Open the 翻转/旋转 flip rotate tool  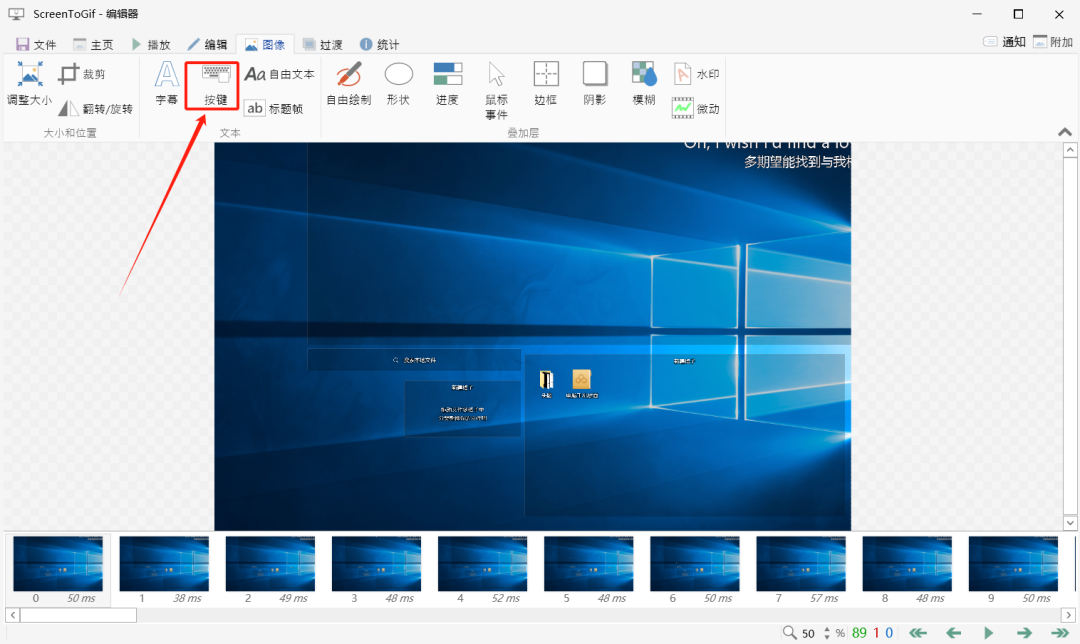[x=95, y=108]
